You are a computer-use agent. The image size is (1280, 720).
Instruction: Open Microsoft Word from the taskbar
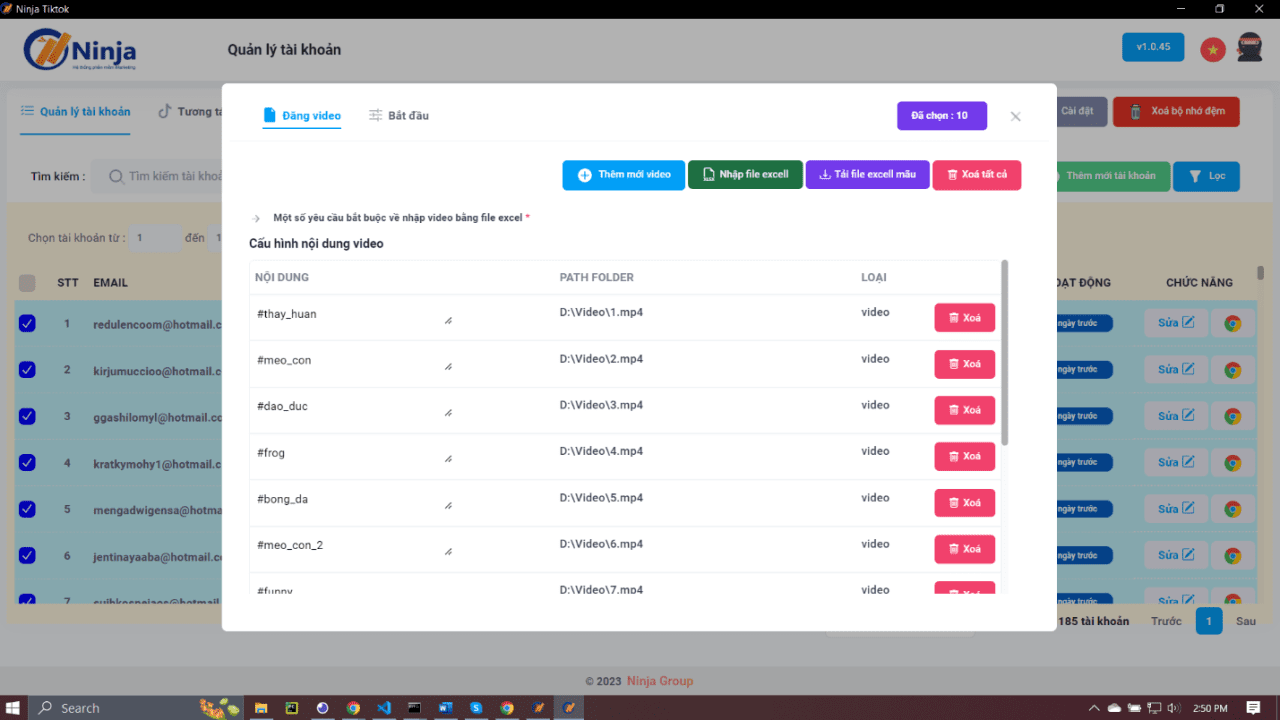(x=446, y=708)
